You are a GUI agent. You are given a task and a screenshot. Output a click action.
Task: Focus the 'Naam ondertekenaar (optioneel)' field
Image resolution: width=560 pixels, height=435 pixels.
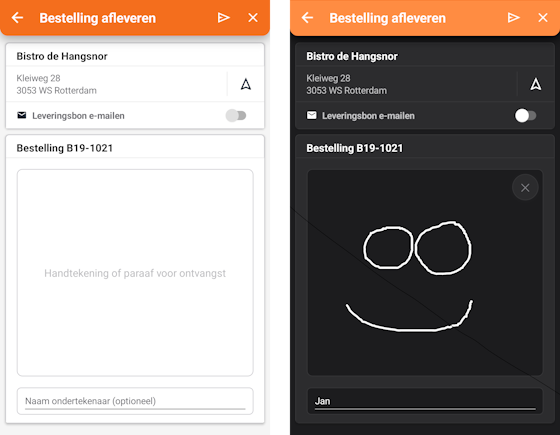click(x=135, y=401)
